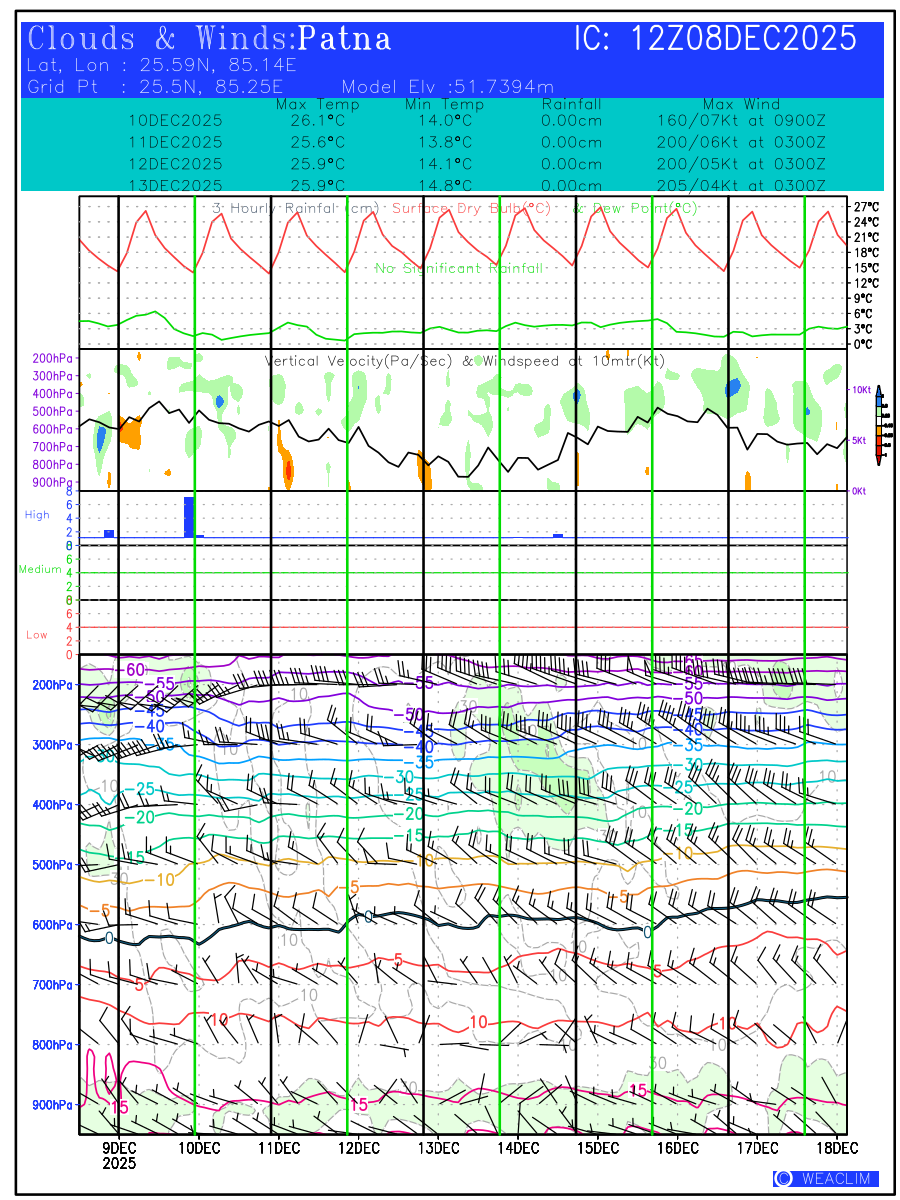Click the No Significant Rainfall text
The width and height of the screenshot is (900, 1200).
coord(459,268)
